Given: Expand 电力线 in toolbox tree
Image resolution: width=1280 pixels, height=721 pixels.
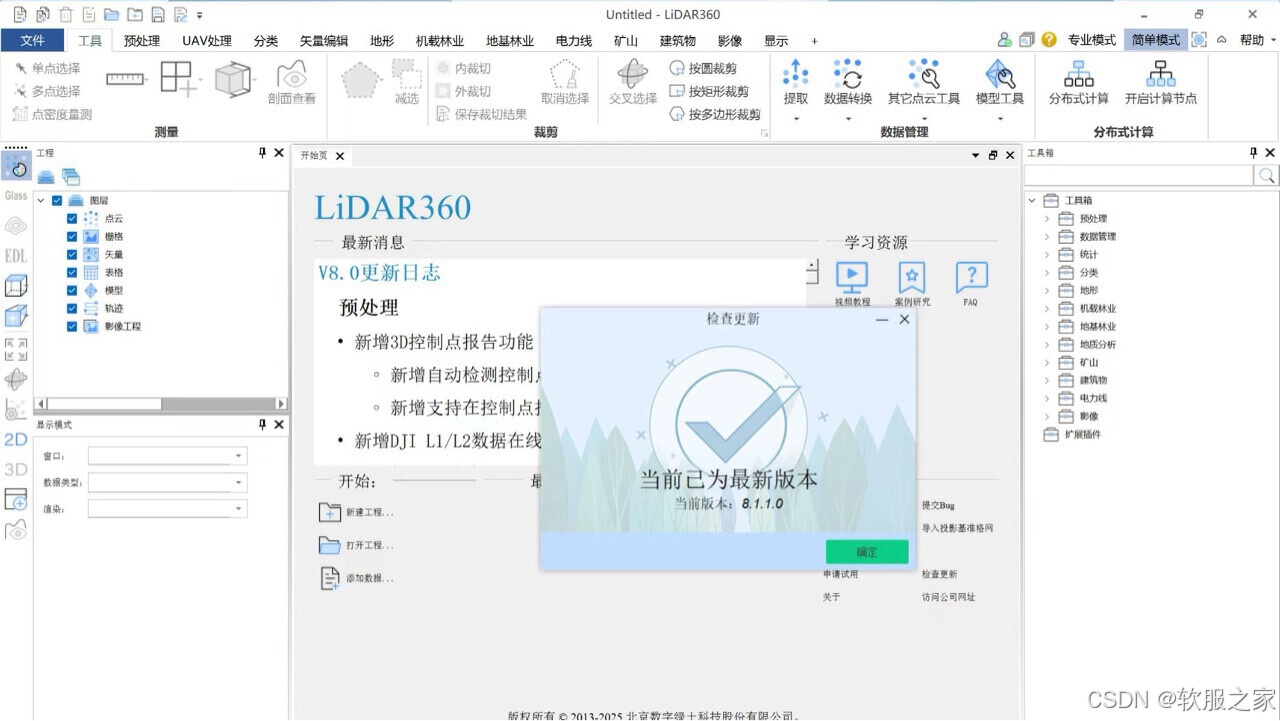Looking at the screenshot, I should [1047, 398].
